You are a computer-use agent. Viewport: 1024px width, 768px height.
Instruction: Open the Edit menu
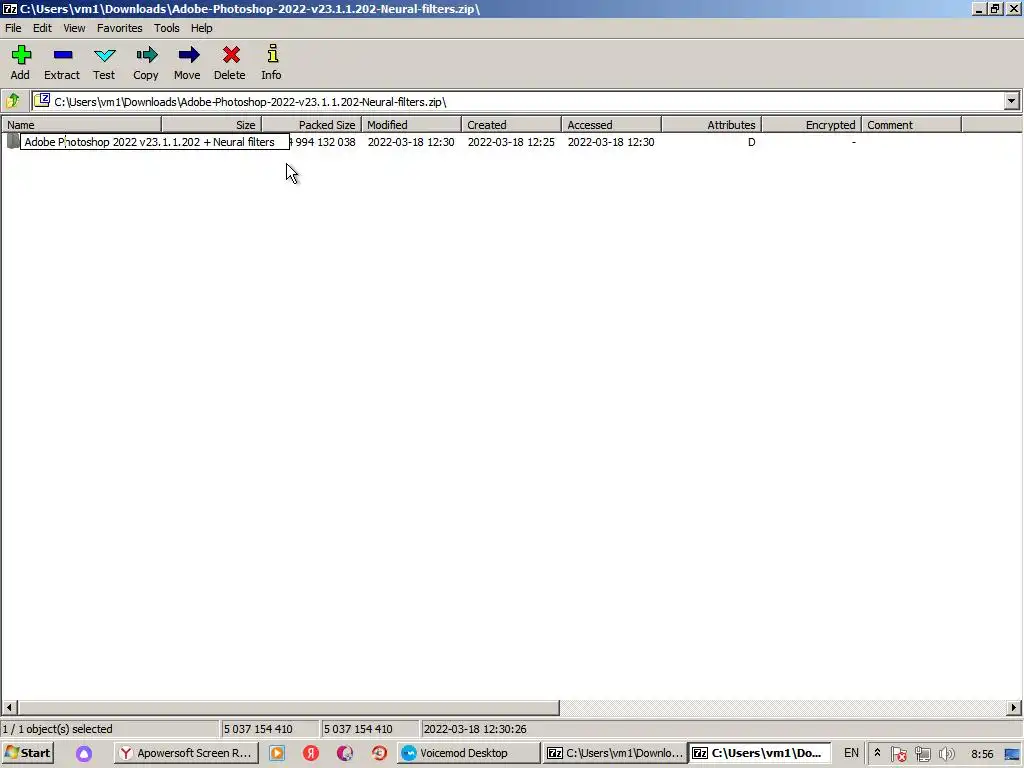point(42,28)
